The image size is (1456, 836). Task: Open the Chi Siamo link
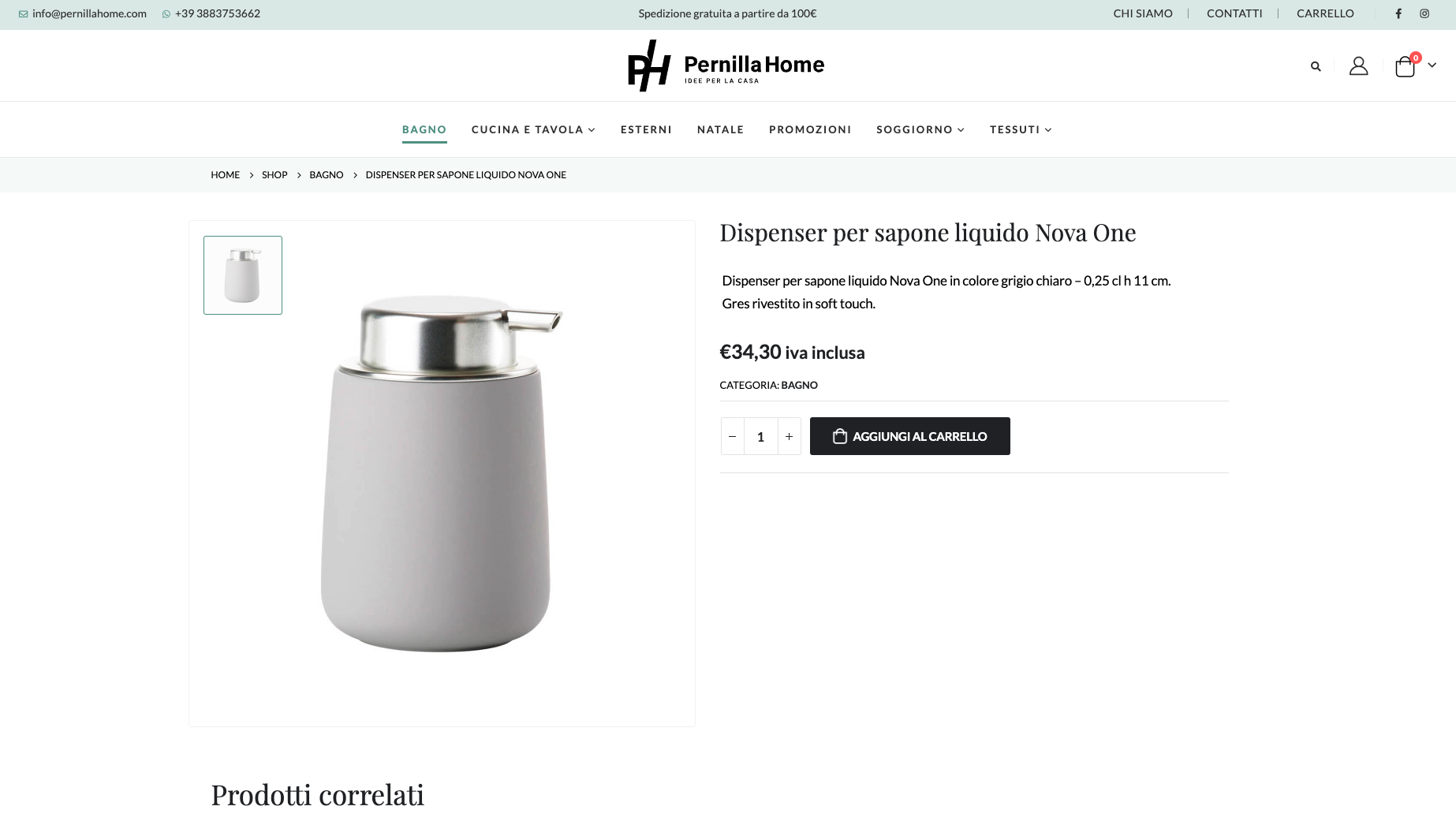[x=1143, y=13]
